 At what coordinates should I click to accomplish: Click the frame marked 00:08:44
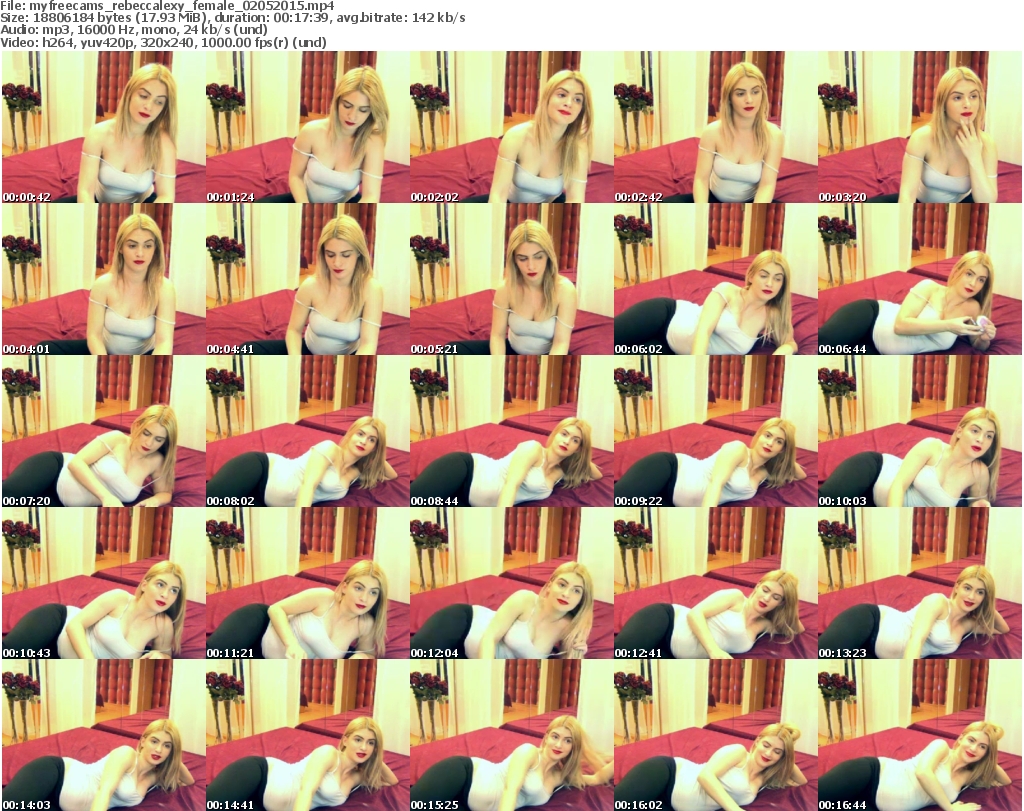point(511,431)
